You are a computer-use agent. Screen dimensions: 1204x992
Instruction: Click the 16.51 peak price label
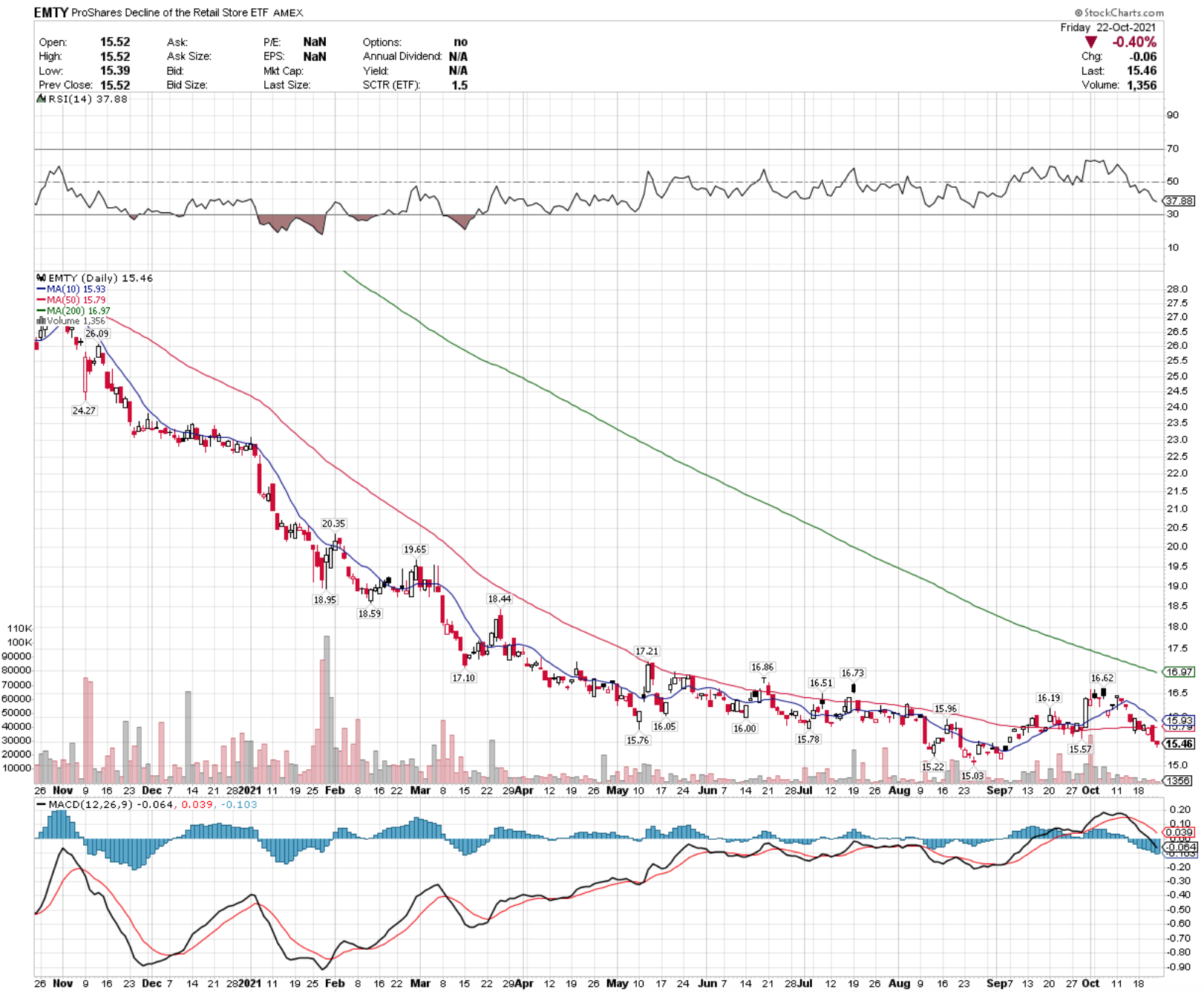[821, 683]
